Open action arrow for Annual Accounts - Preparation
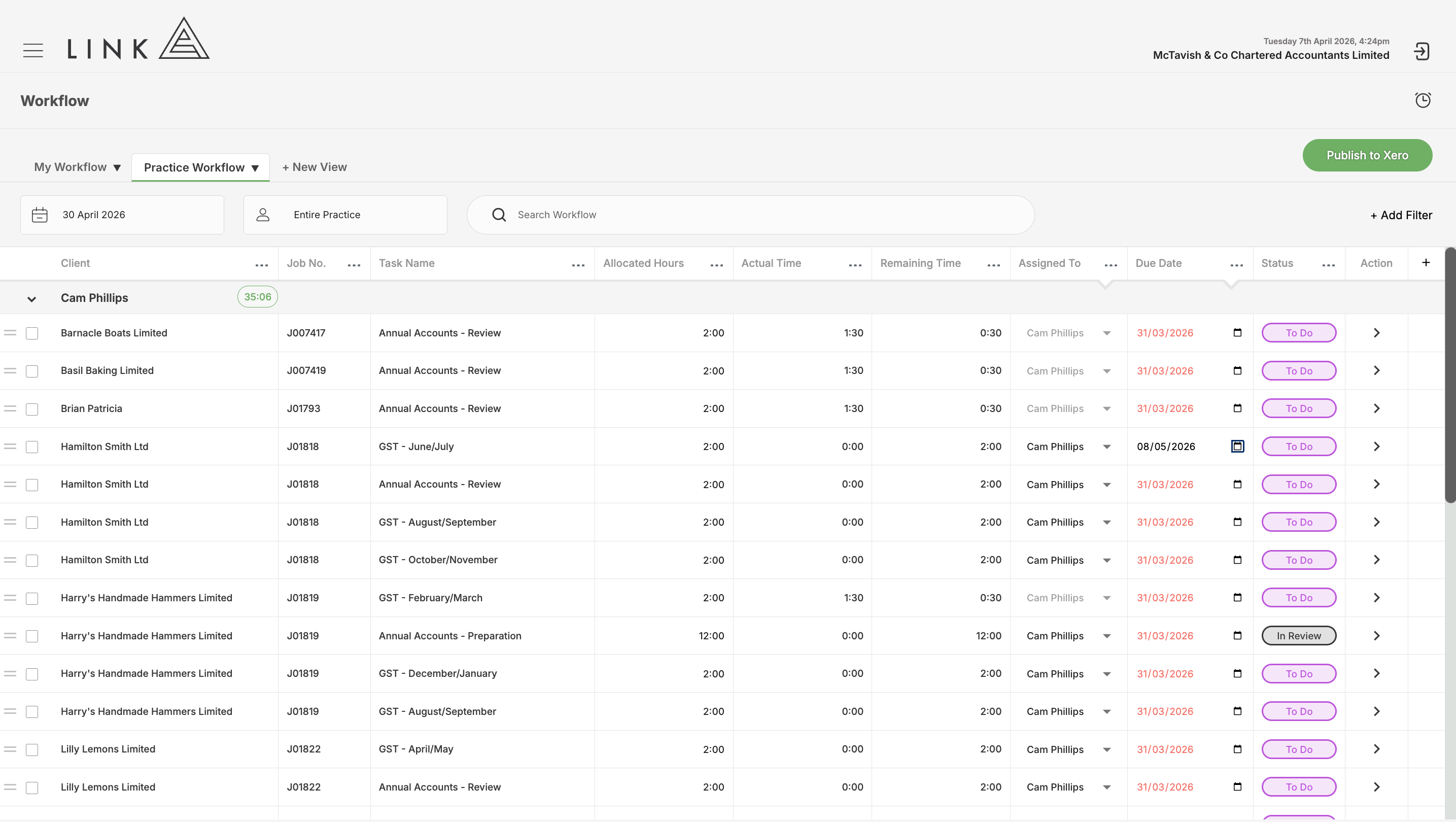This screenshot has height=822, width=1456. pos(1377,635)
